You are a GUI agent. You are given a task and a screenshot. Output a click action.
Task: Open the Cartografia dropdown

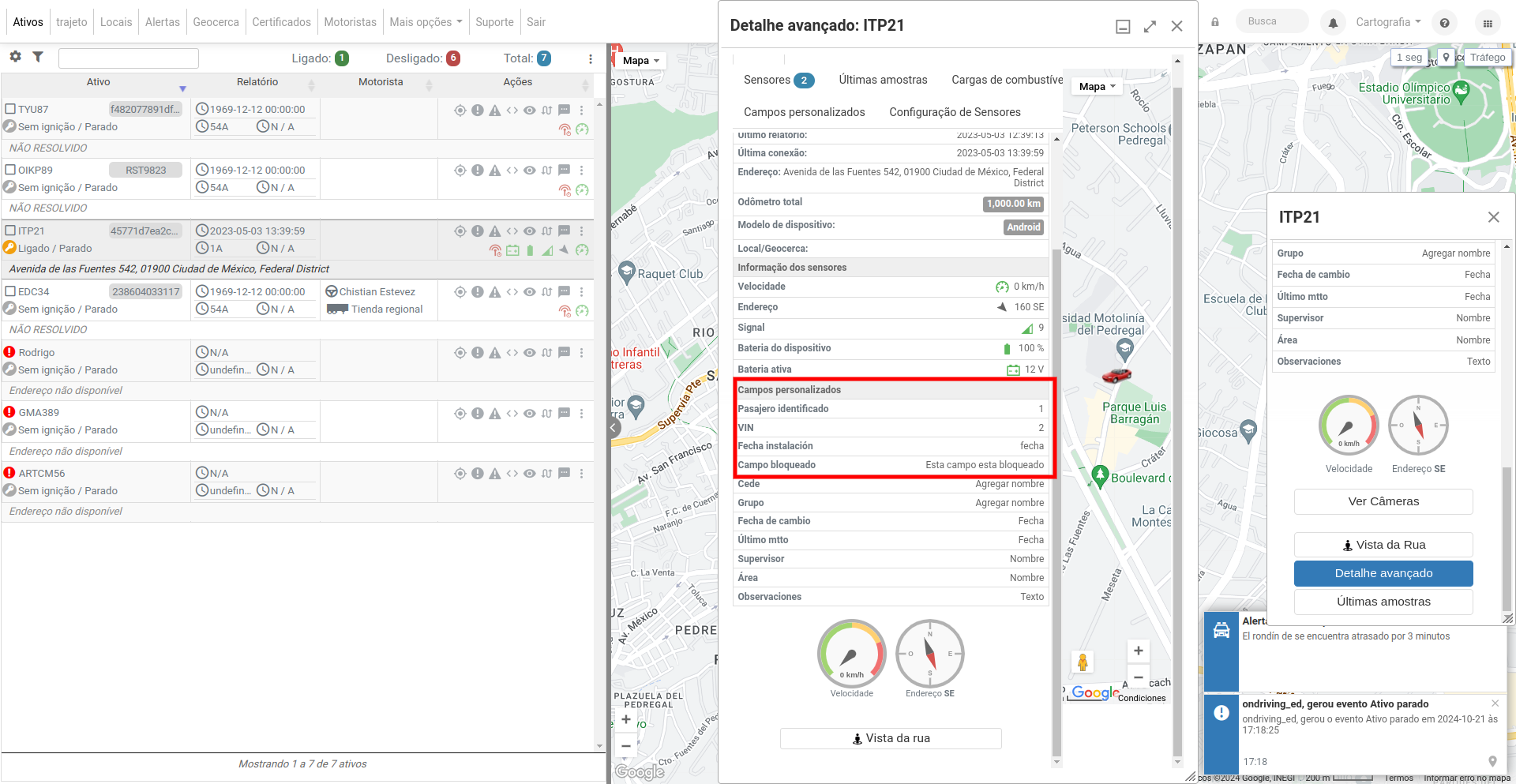[x=1388, y=22]
